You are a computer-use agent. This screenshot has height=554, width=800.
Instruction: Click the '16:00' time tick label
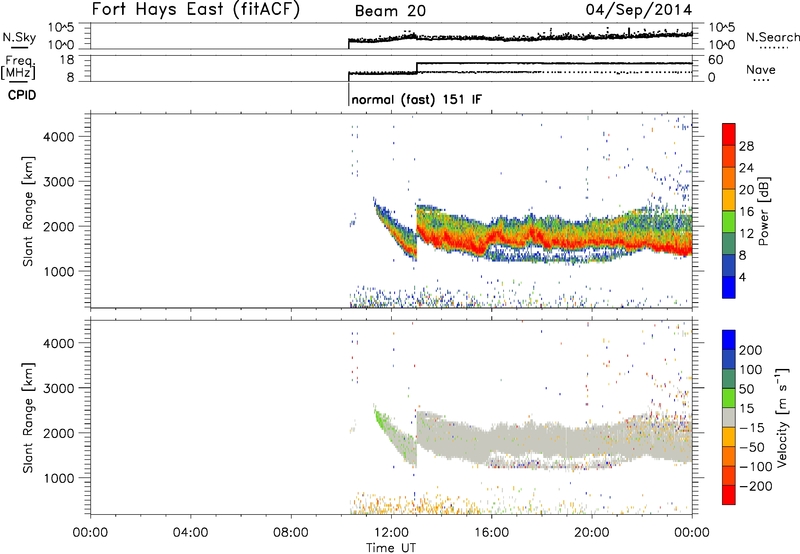click(x=491, y=533)
